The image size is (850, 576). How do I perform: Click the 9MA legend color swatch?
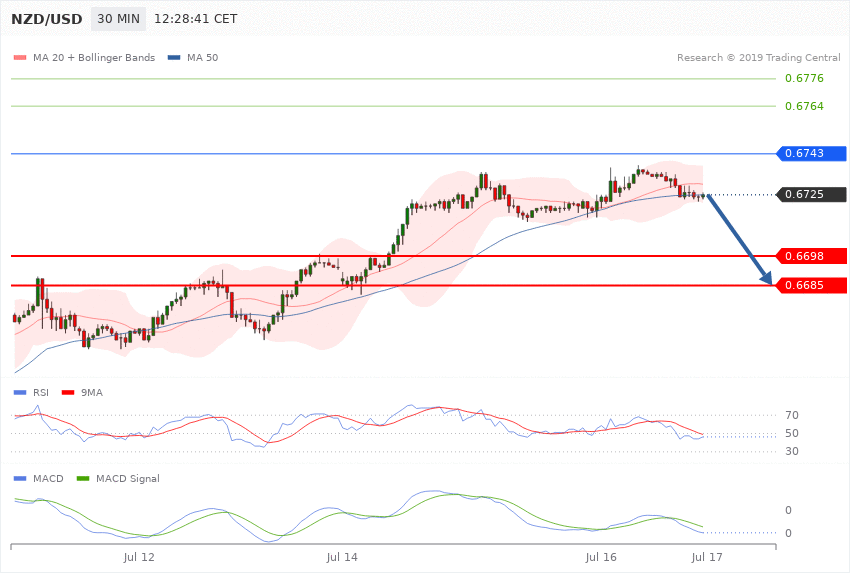pos(68,392)
